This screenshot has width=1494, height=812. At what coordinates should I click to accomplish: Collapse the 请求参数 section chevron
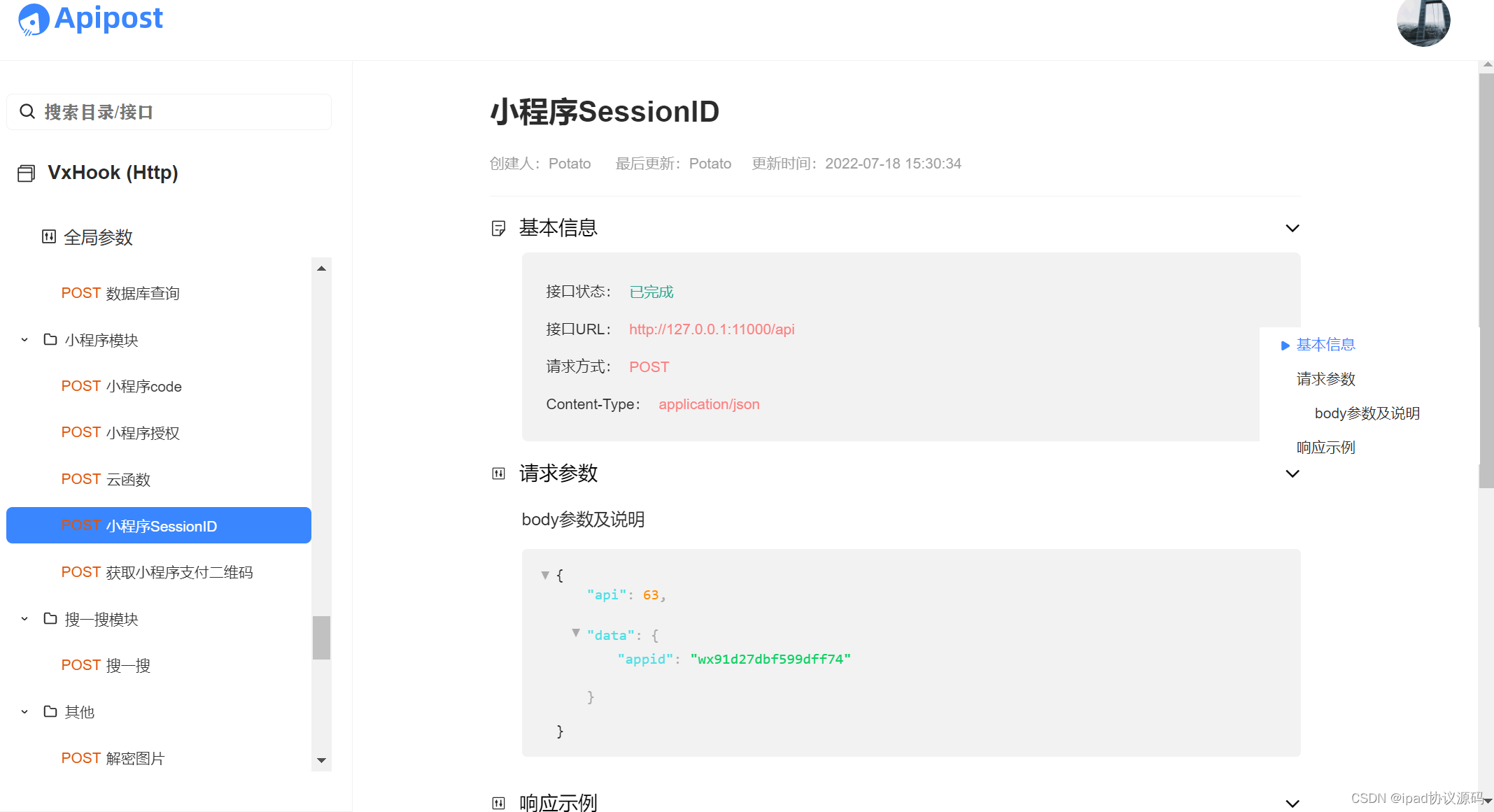pyautogui.click(x=1292, y=474)
